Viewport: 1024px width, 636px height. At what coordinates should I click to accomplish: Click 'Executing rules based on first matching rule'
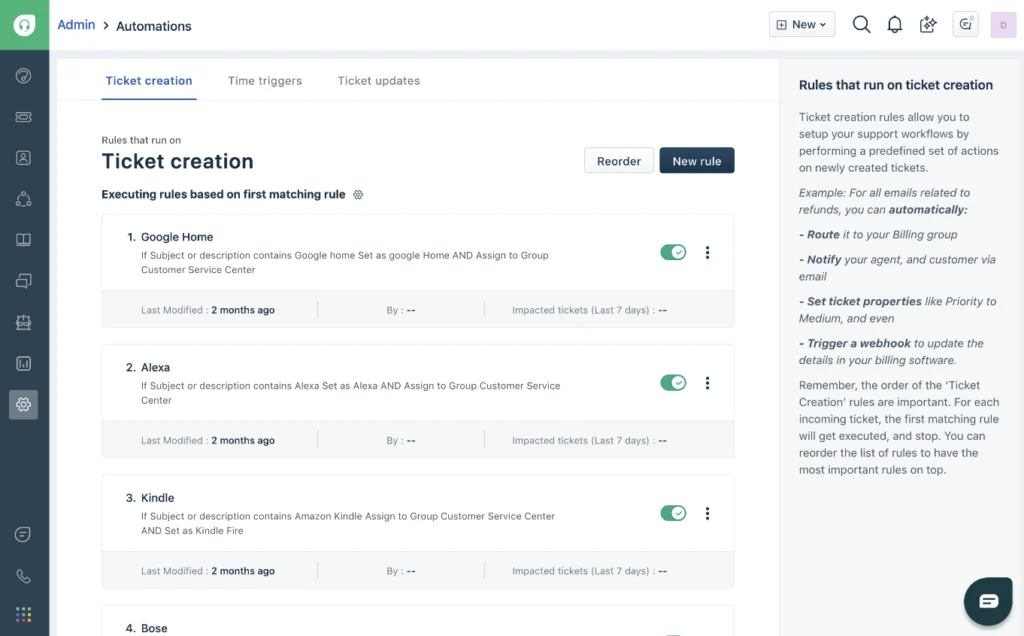pyautogui.click(x=223, y=195)
